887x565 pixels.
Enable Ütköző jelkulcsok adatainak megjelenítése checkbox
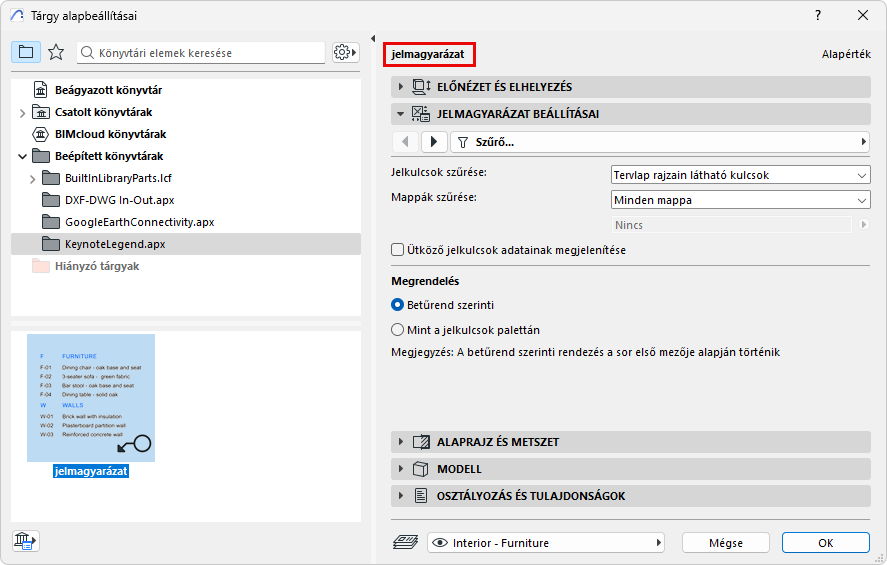click(x=398, y=250)
